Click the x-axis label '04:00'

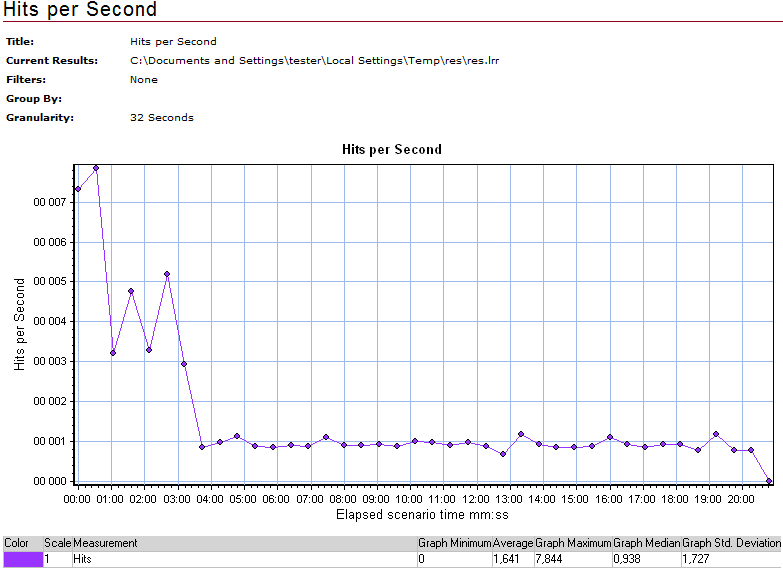(x=210, y=499)
